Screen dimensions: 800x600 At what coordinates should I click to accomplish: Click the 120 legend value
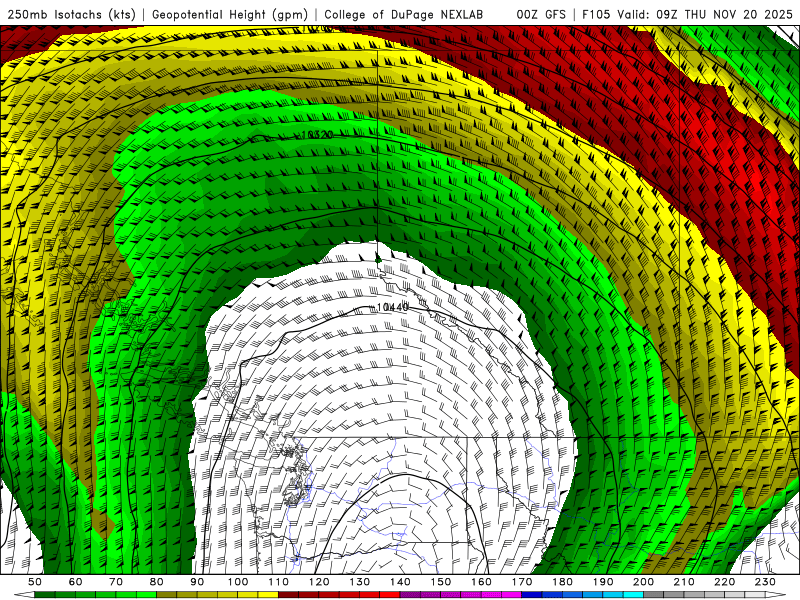tap(319, 582)
